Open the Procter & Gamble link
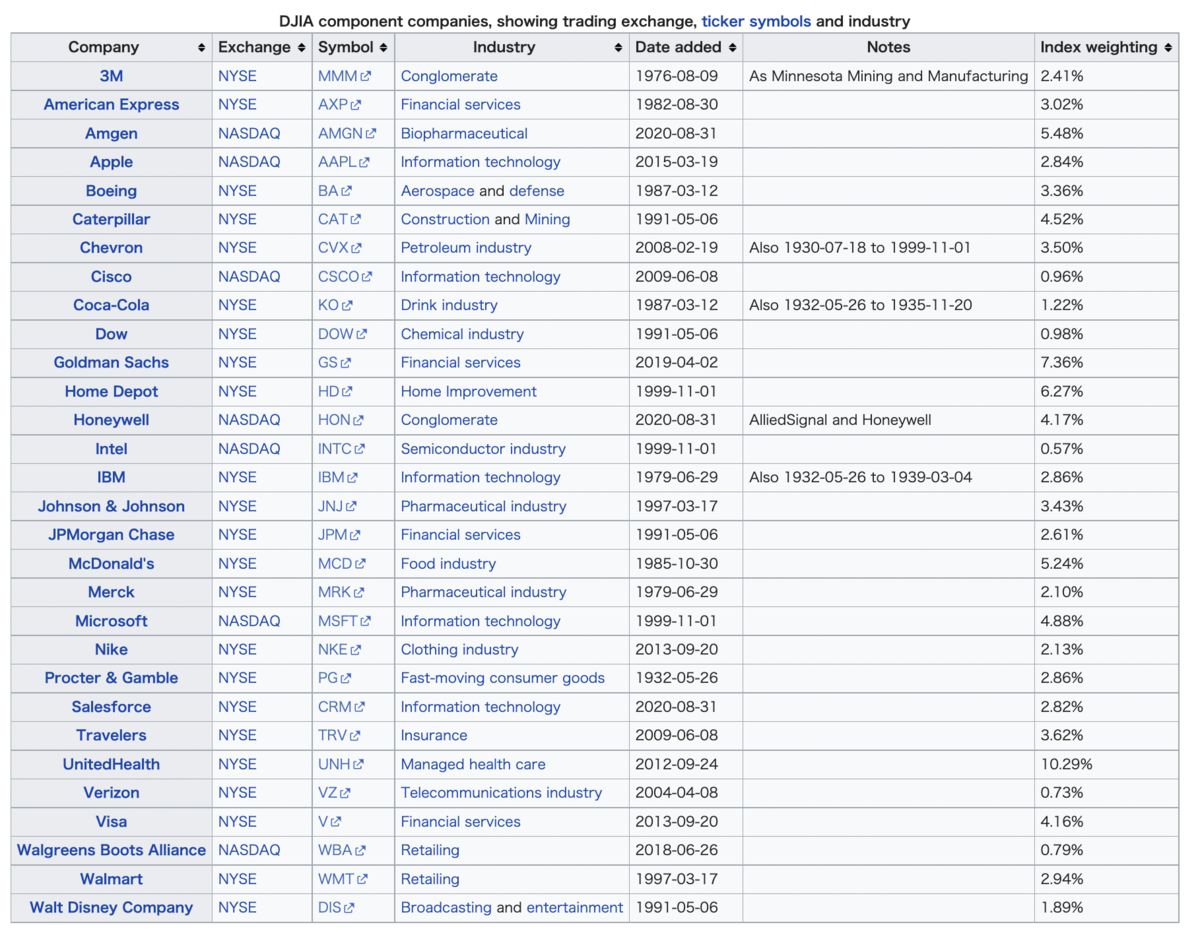The height and width of the screenshot is (933, 1200). (111, 678)
